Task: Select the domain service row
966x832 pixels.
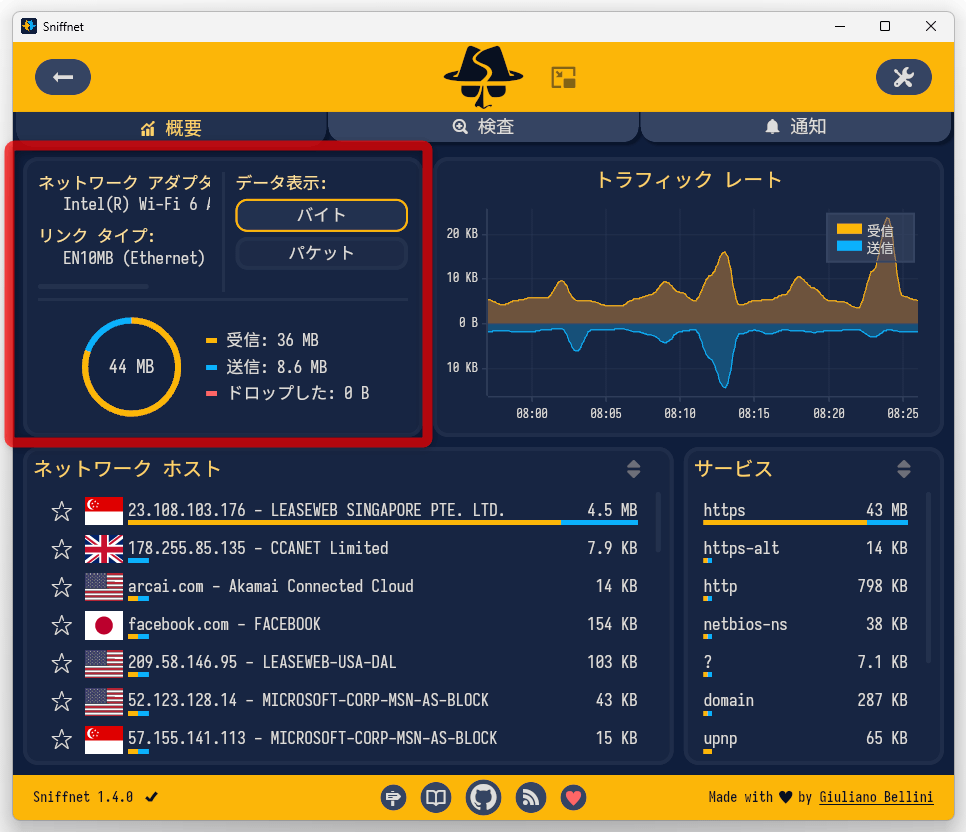Action: coord(805,701)
